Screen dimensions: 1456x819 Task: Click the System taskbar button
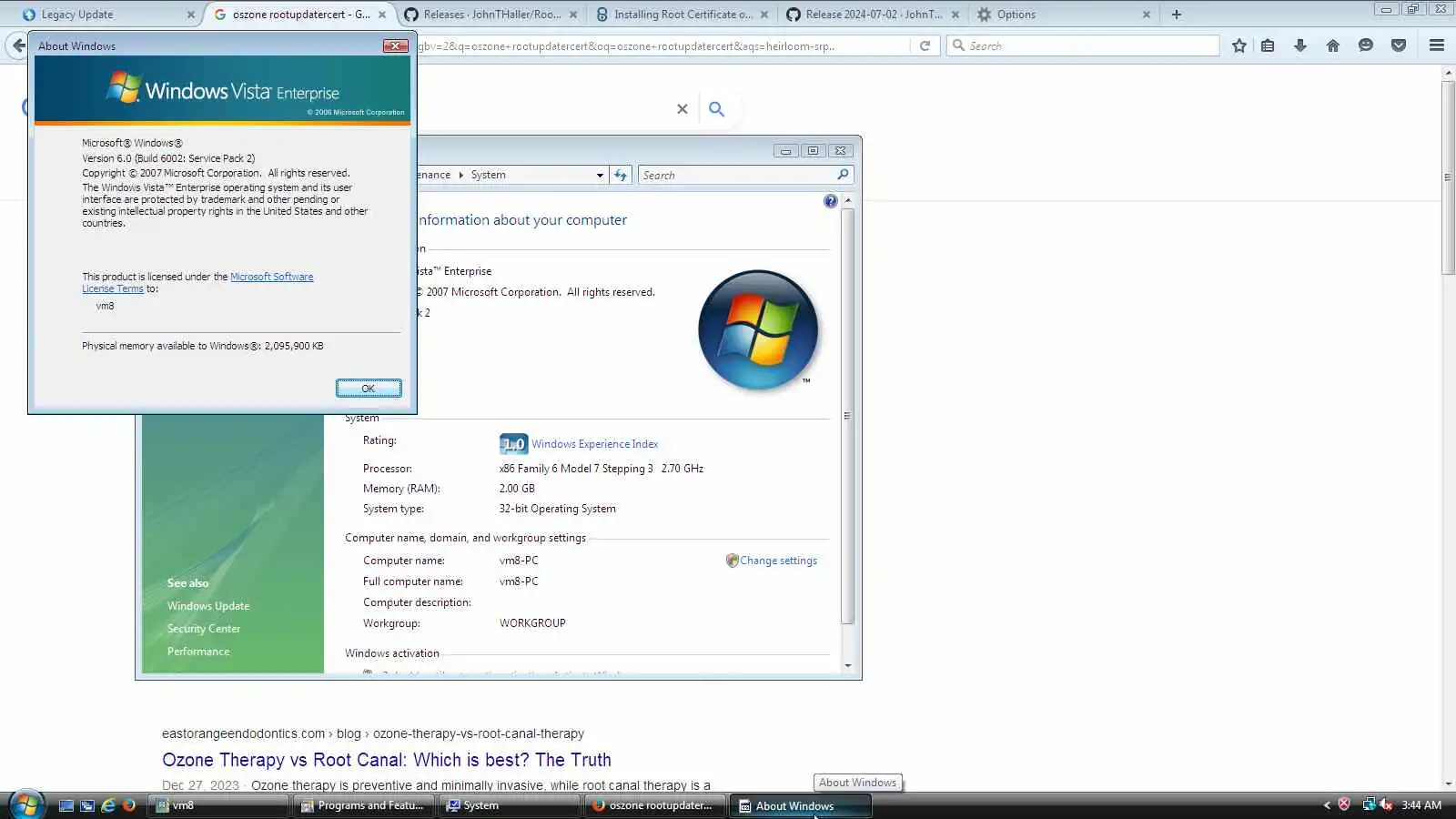point(510,805)
